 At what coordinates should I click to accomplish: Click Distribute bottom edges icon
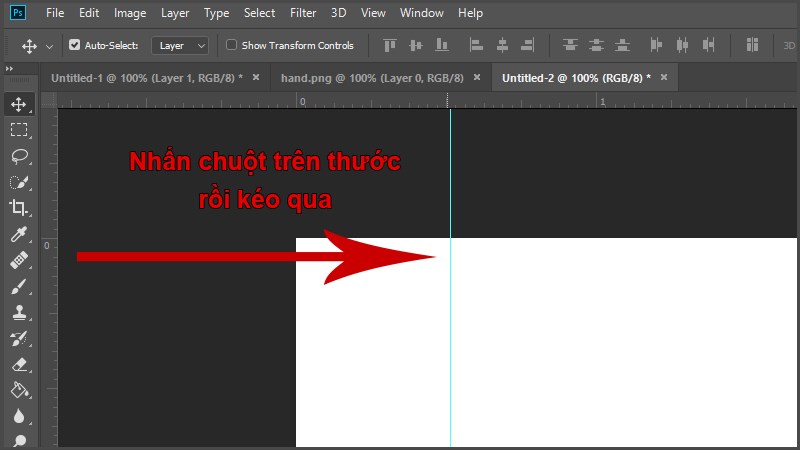tap(622, 45)
